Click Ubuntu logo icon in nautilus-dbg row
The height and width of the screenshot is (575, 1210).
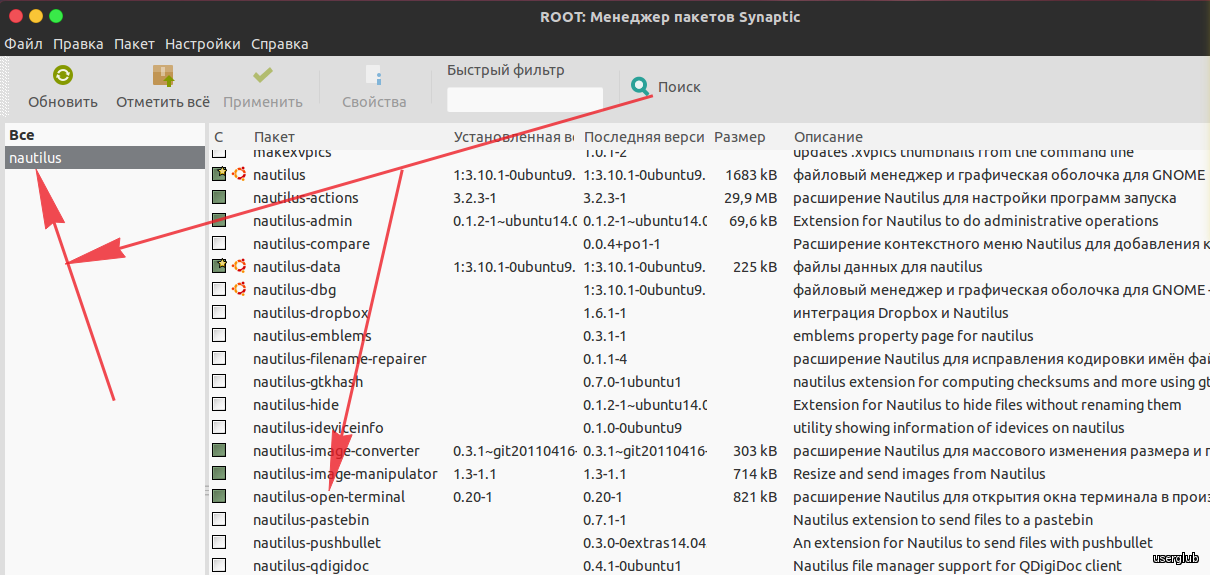240,289
